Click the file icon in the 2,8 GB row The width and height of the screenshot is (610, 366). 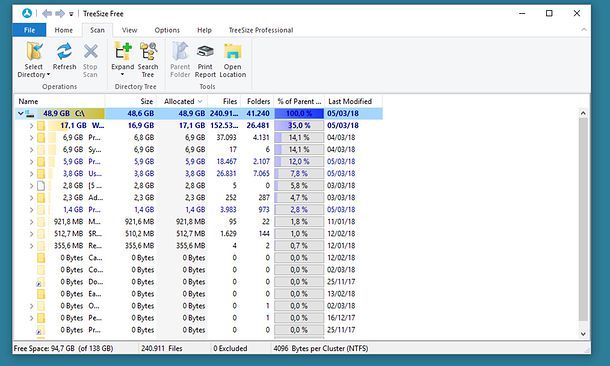(x=41, y=186)
